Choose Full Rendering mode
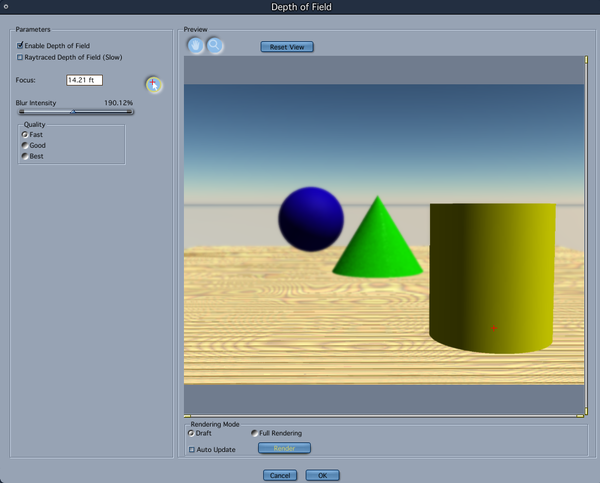Image resolution: width=600 pixels, height=483 pixels. pyautogui.click(x=254, y=433)
